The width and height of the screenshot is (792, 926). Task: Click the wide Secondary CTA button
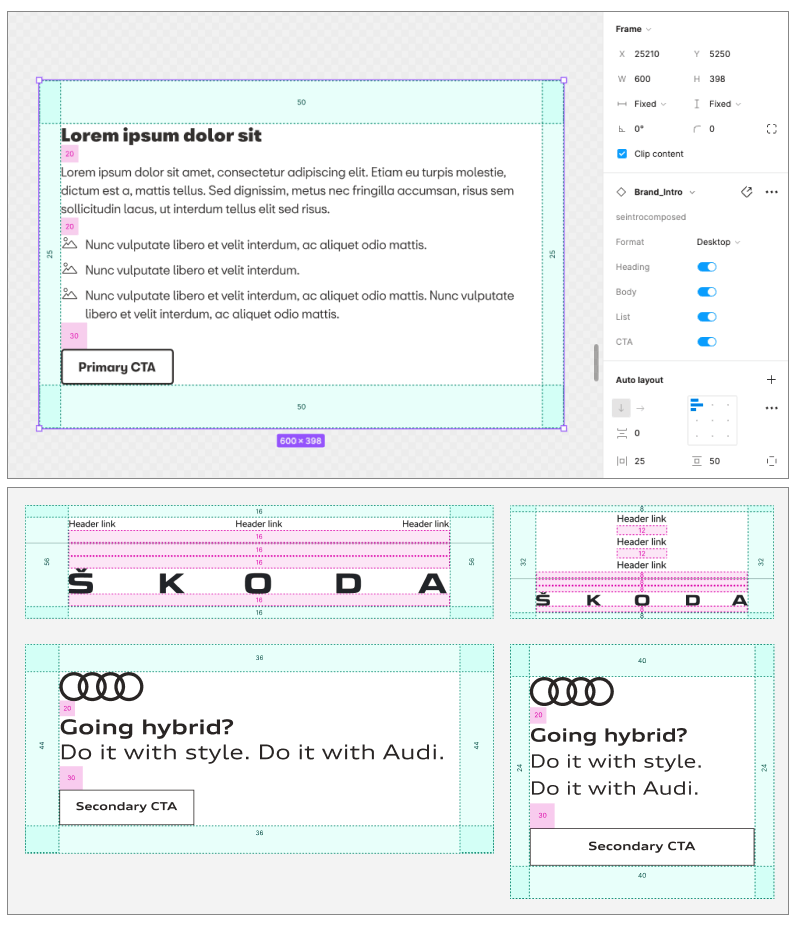tap(642, 846)
